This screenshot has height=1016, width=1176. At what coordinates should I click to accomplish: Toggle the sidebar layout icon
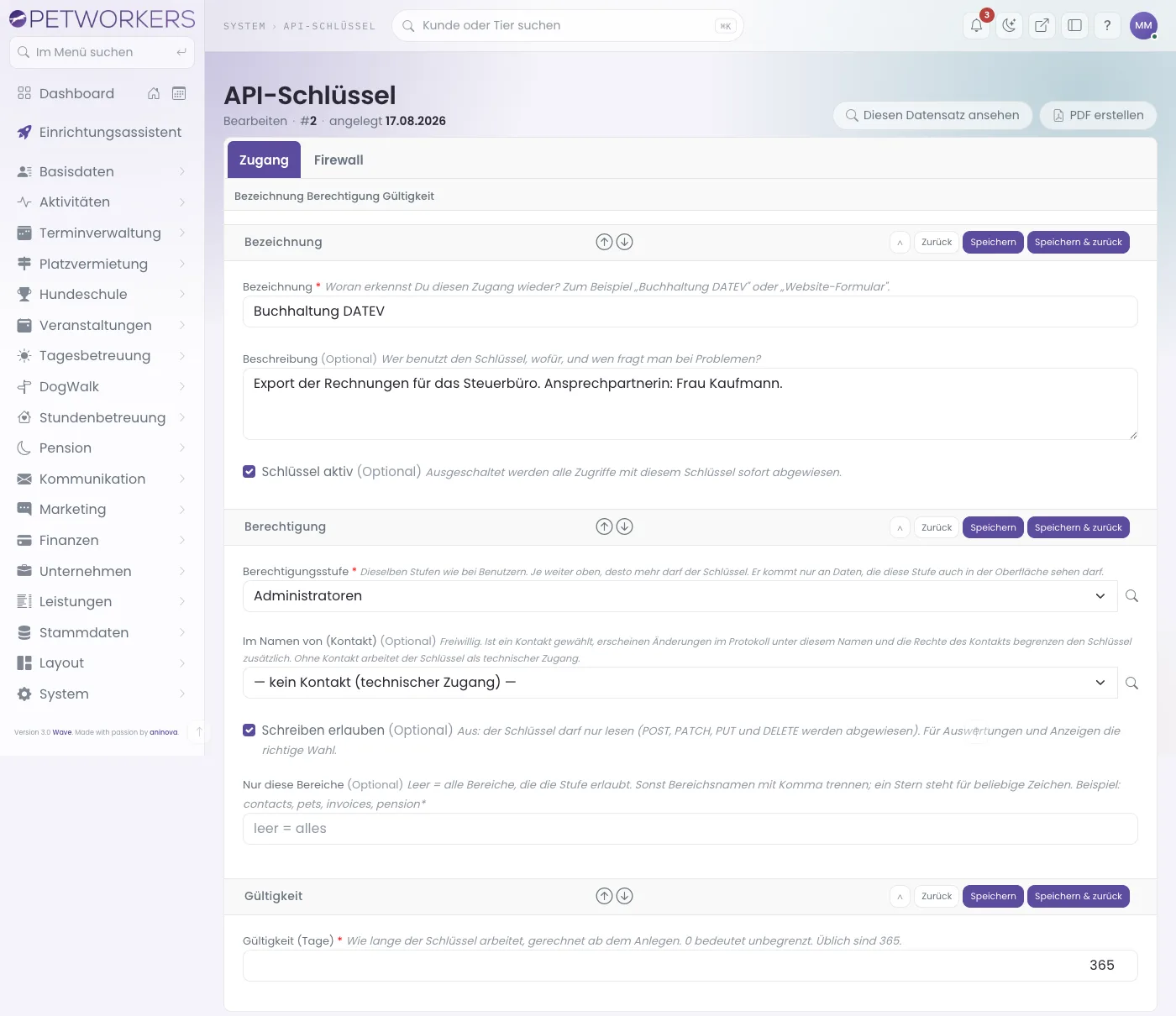pyautogui.click(x=1074, y=25)
